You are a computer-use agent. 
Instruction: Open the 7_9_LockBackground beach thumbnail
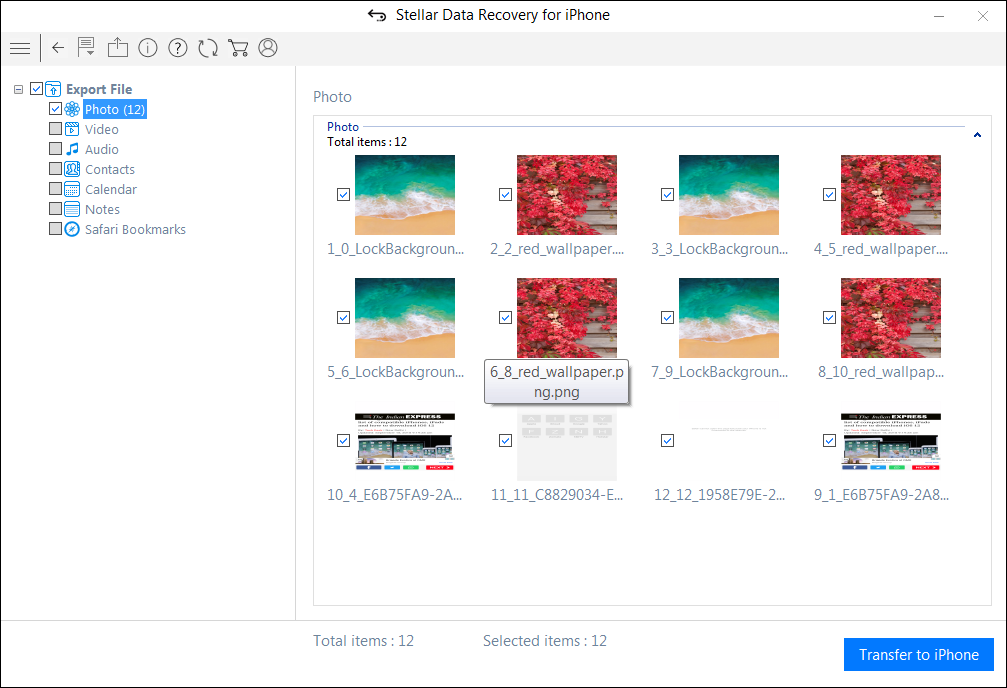728,317
